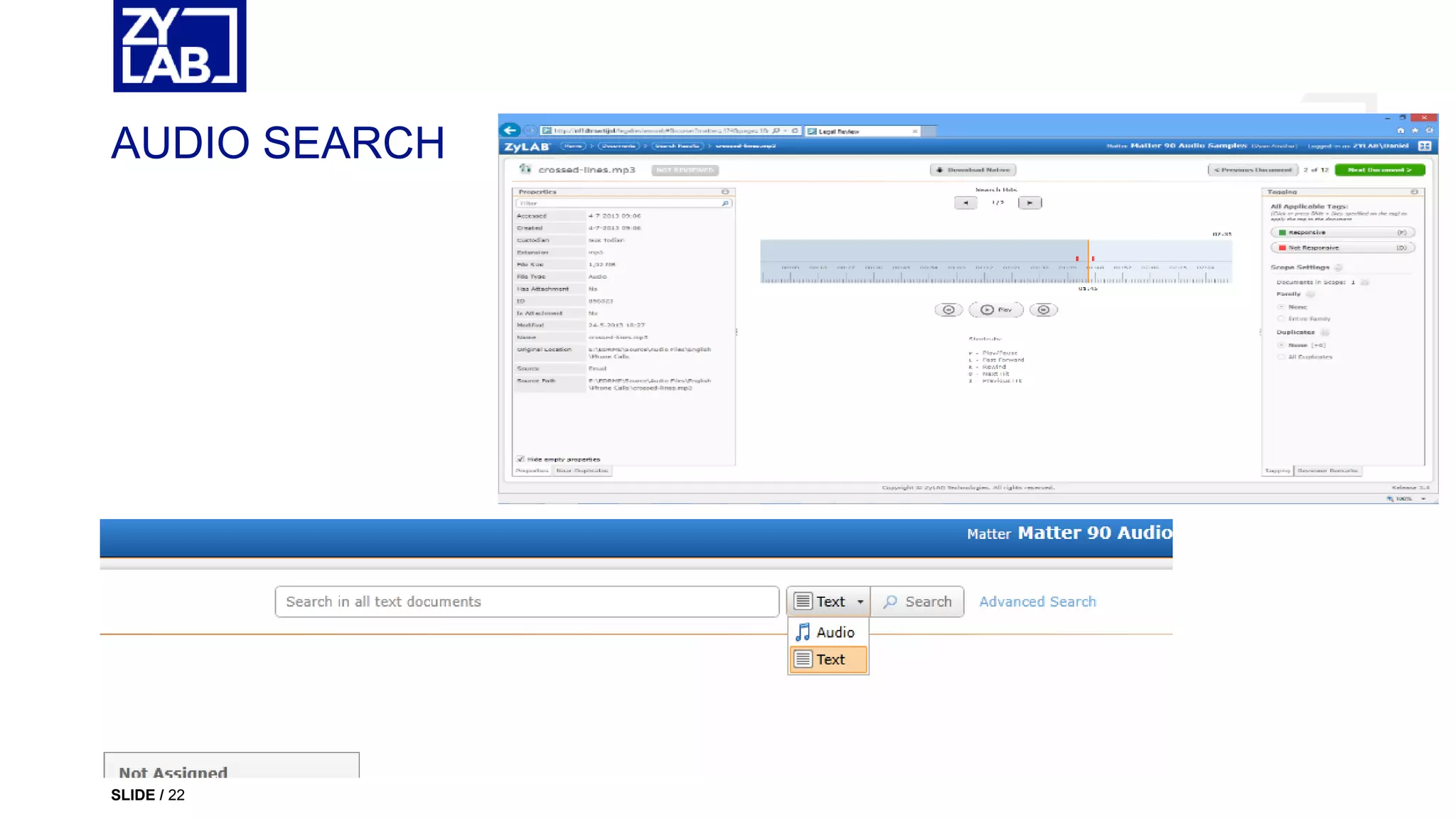This screenshot has width=1456, height=819.
Task: Click the Not Assigned panel header
Action: (232, 766)
